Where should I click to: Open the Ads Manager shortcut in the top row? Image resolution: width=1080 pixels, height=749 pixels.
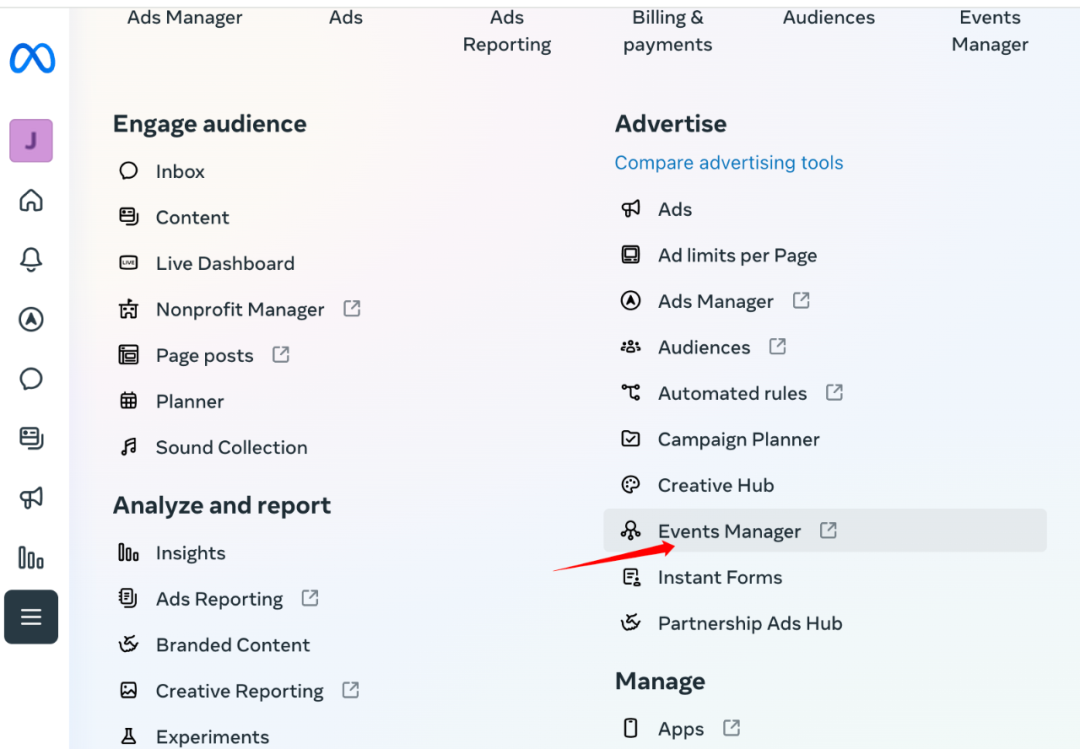click(x=185, y=17)
